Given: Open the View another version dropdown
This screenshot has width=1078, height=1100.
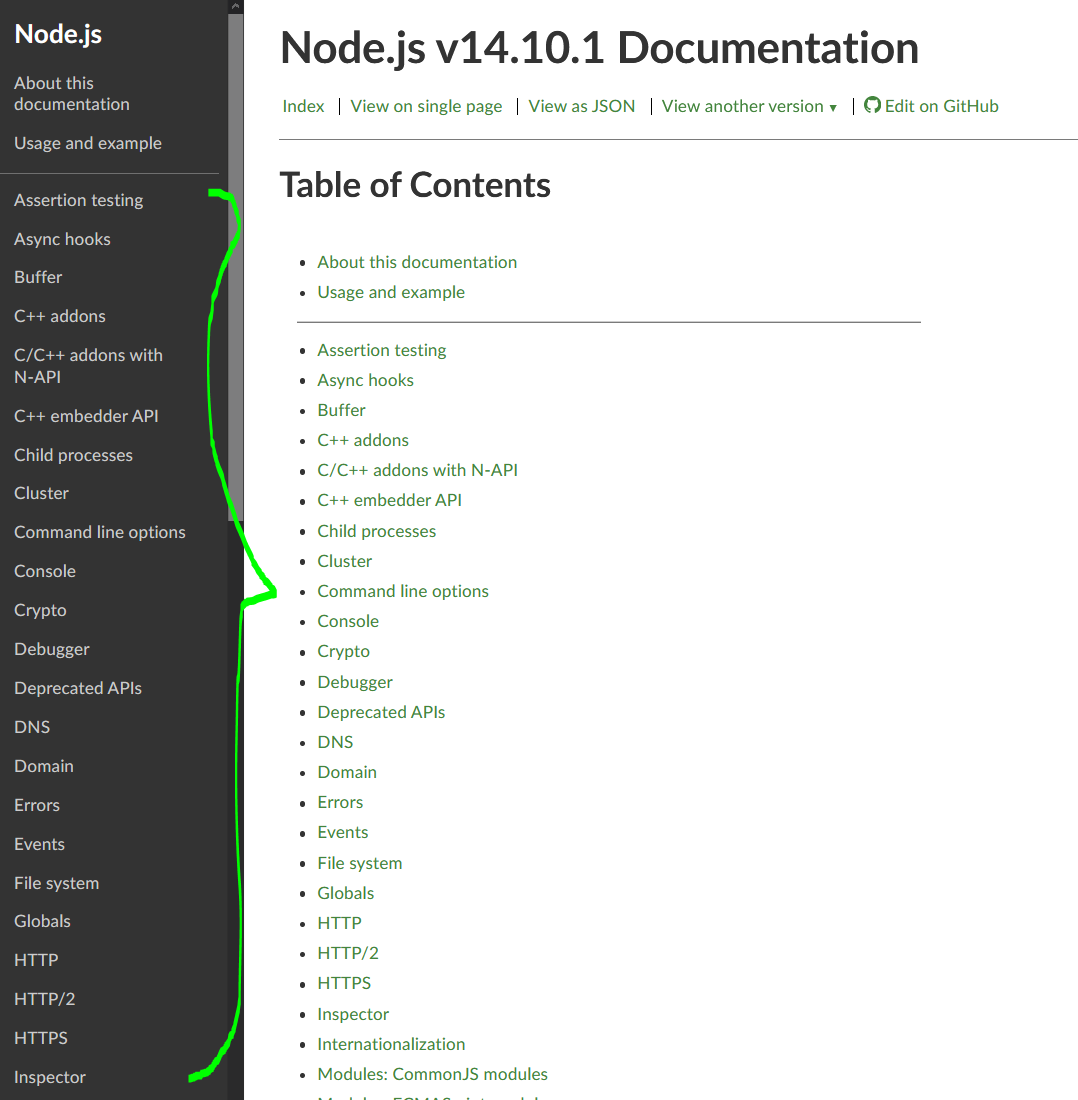Looking at the screenshot, I should [749, 106].
